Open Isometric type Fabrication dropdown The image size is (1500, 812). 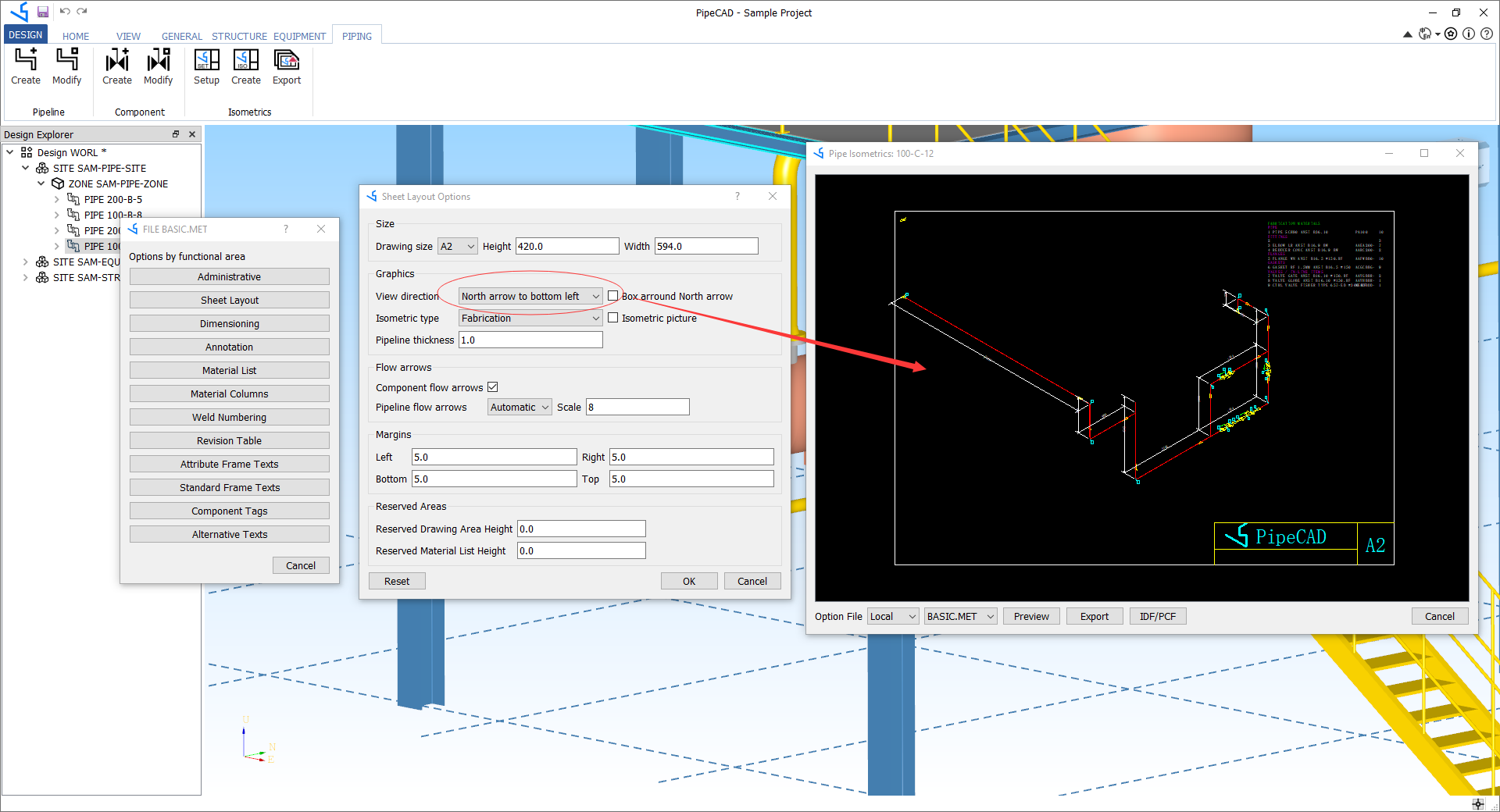(x=530, y=319)
